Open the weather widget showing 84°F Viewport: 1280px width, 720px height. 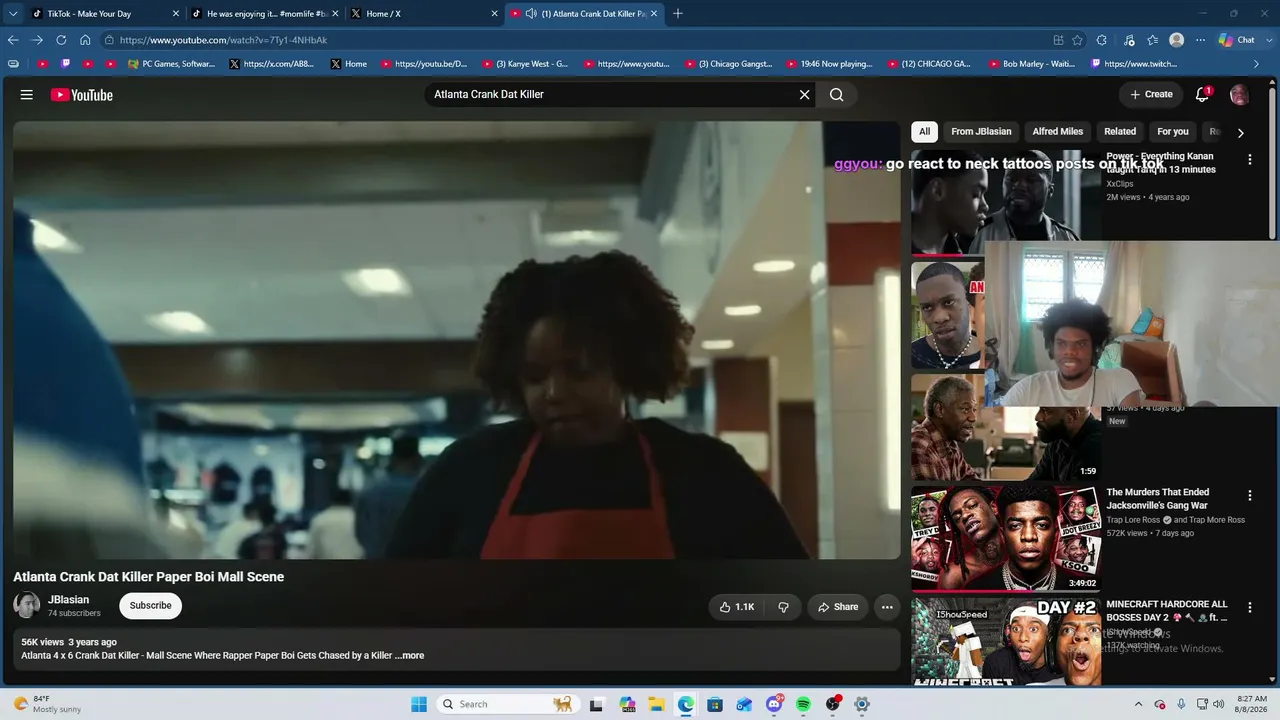coord(45,704)
